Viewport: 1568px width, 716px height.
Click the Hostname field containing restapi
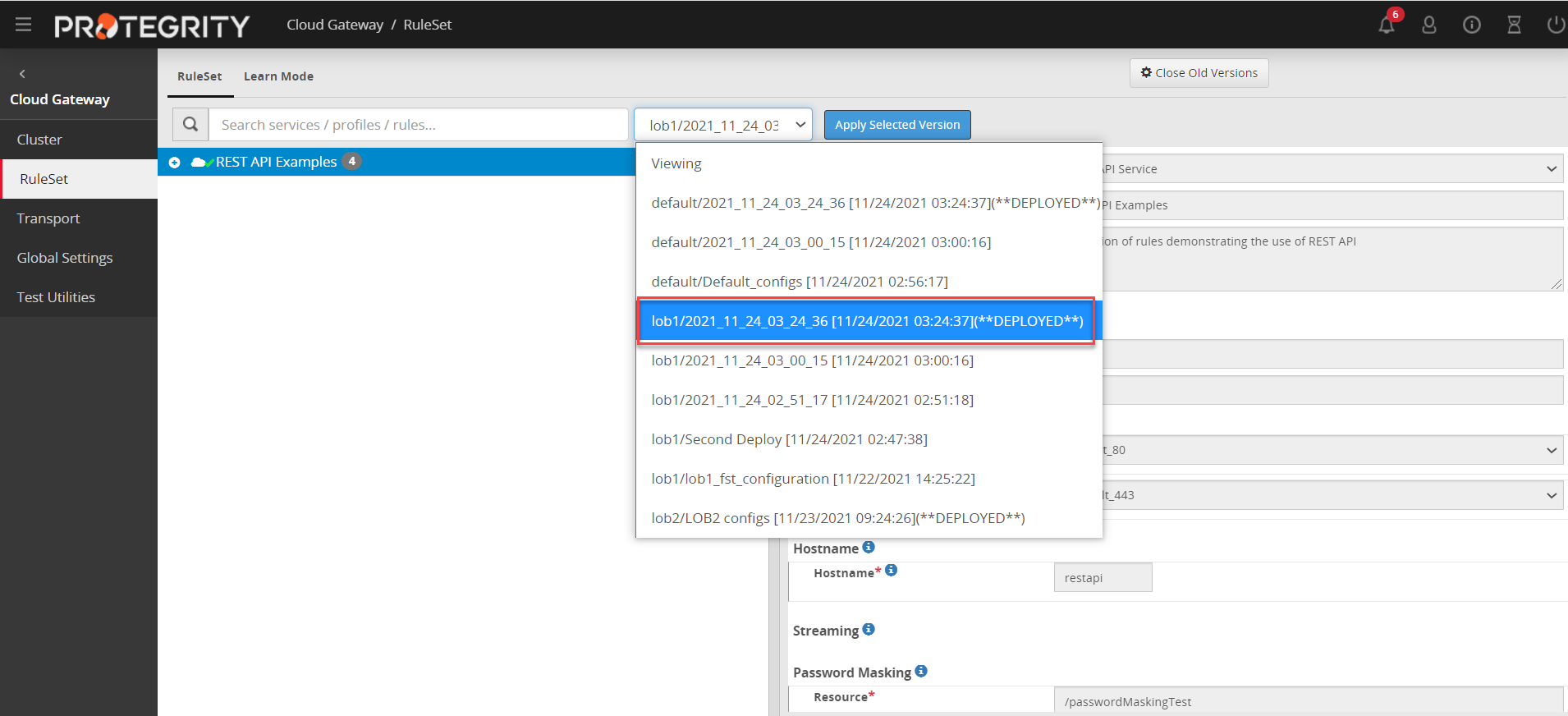click(1103, 577)
